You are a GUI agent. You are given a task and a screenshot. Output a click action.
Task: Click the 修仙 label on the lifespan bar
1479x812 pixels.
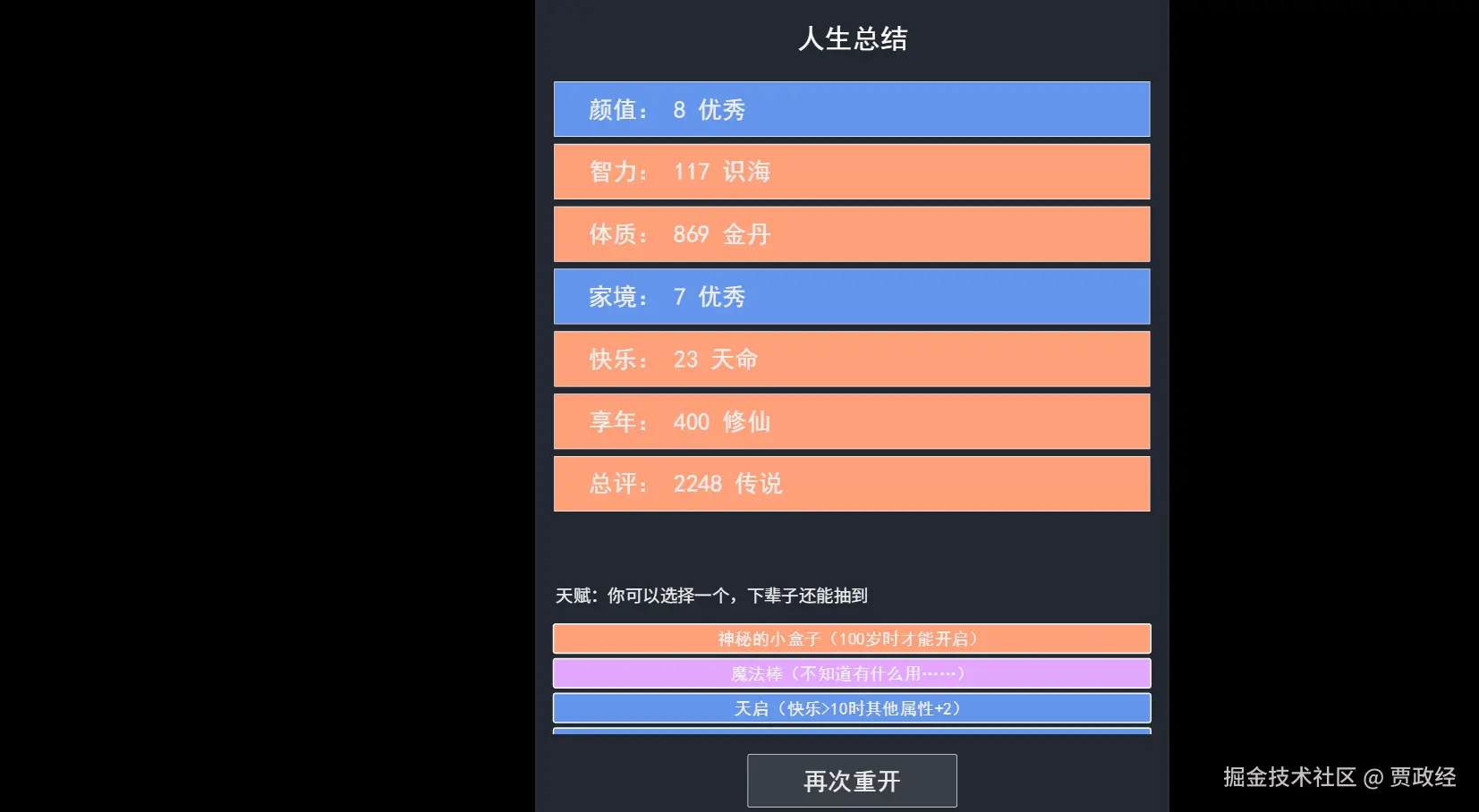pyautogui.click(x=754, y=421)
